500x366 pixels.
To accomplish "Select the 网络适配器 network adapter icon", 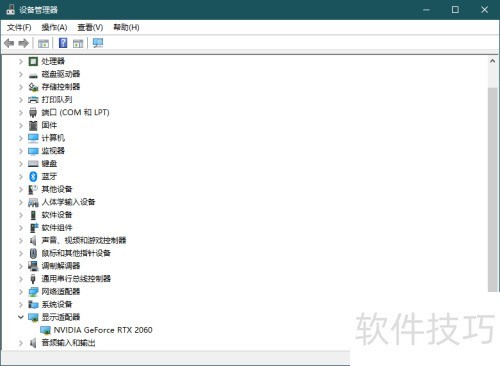I will (x=33, y=292).
